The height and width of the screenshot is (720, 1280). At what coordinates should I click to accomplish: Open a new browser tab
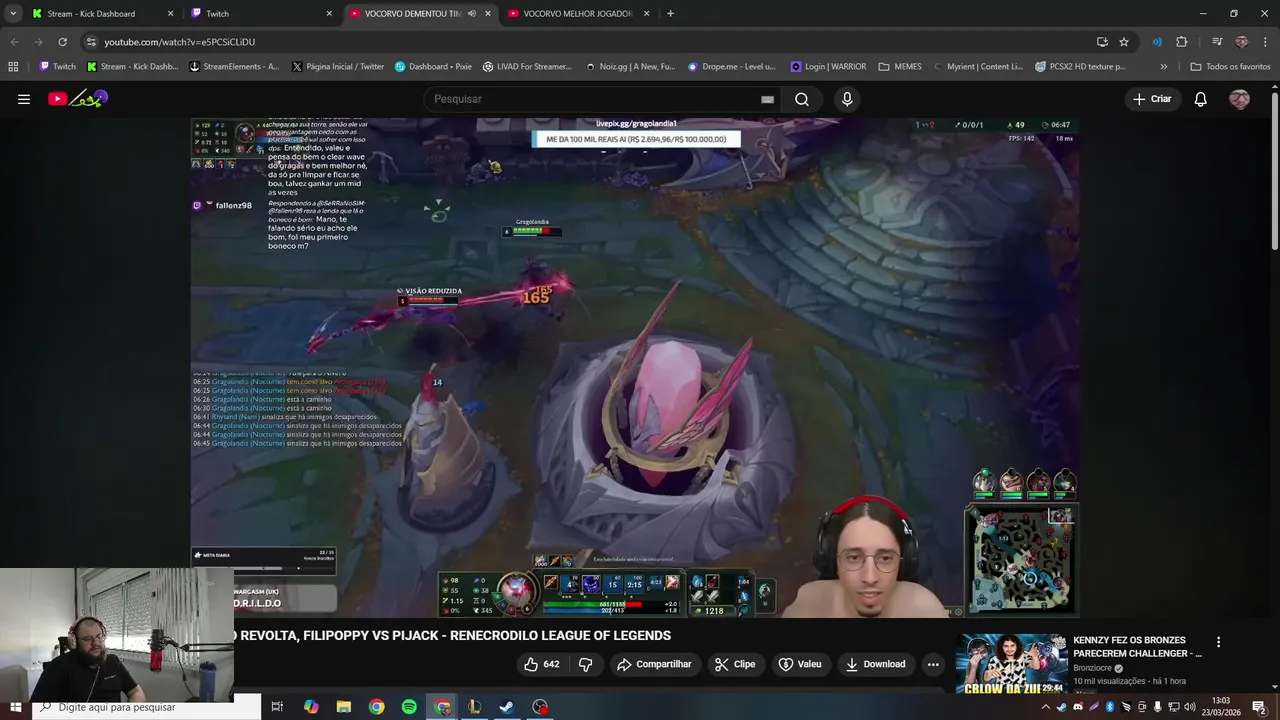click(670, 13)
